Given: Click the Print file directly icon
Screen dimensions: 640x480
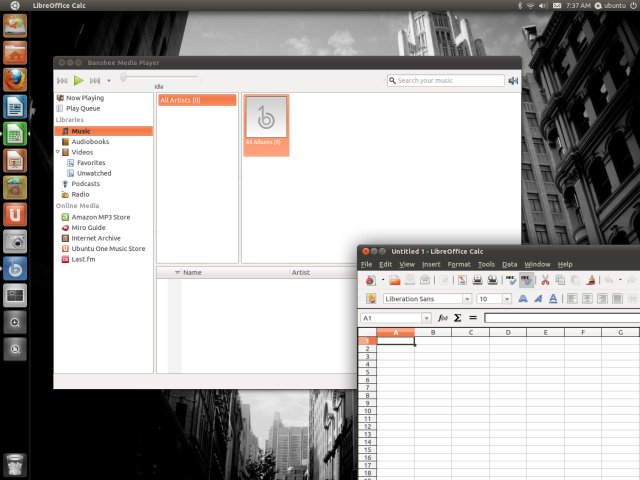Looking at the screenshot, I should pos(477,280).
